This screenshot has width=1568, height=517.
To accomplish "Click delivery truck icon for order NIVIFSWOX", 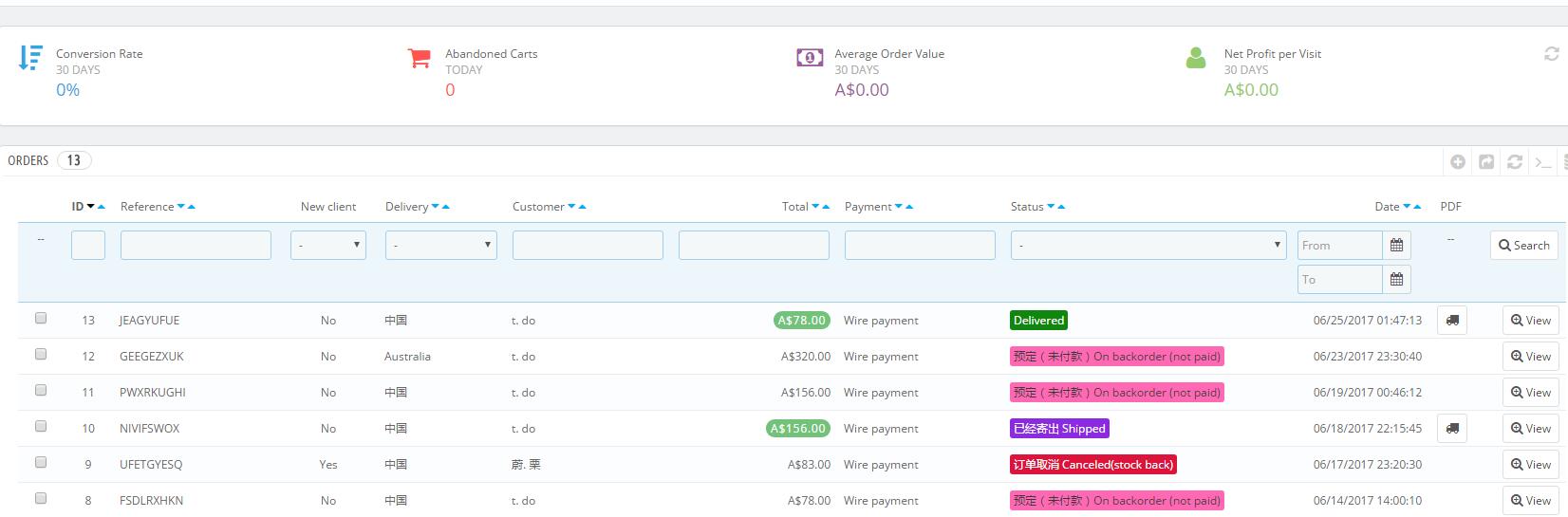I will [1452, 429].
